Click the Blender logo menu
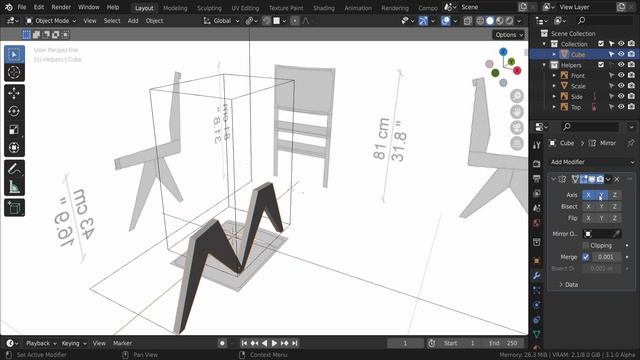 pos(9,7)
